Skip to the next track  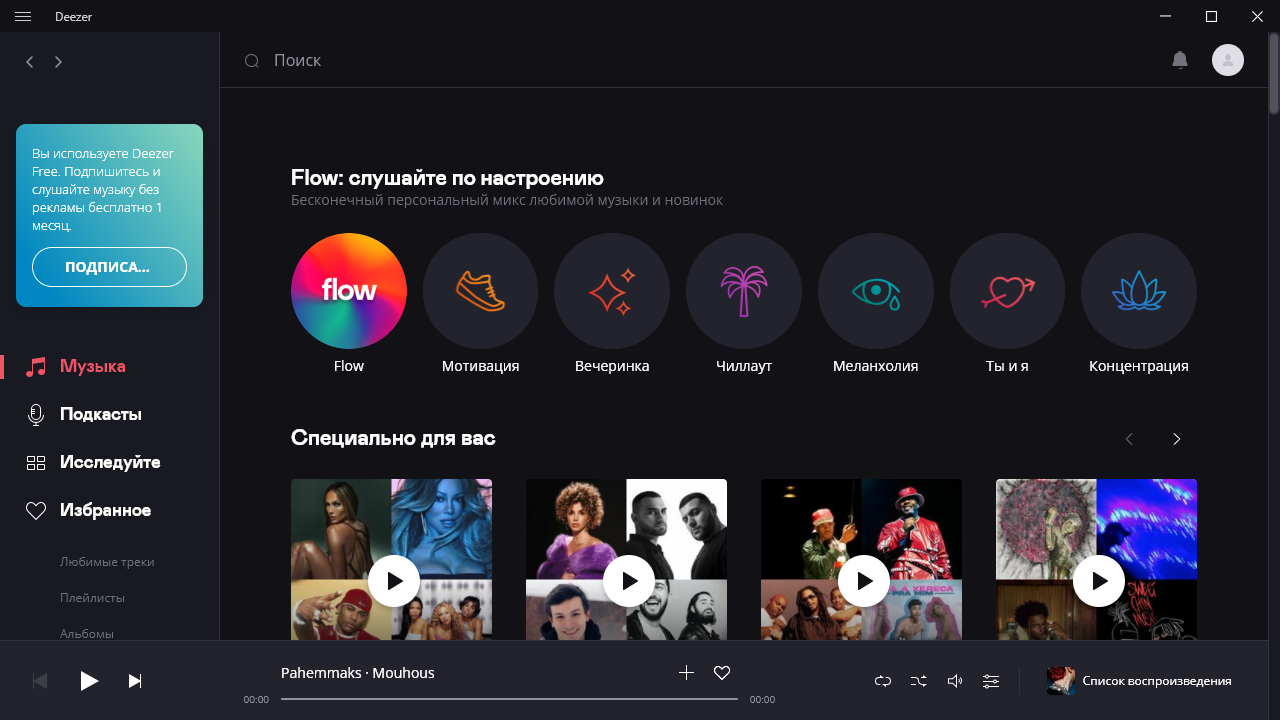[135, 681]
